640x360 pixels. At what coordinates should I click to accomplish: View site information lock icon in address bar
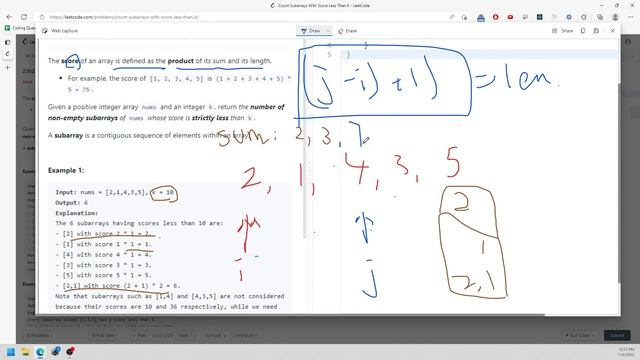42,17
